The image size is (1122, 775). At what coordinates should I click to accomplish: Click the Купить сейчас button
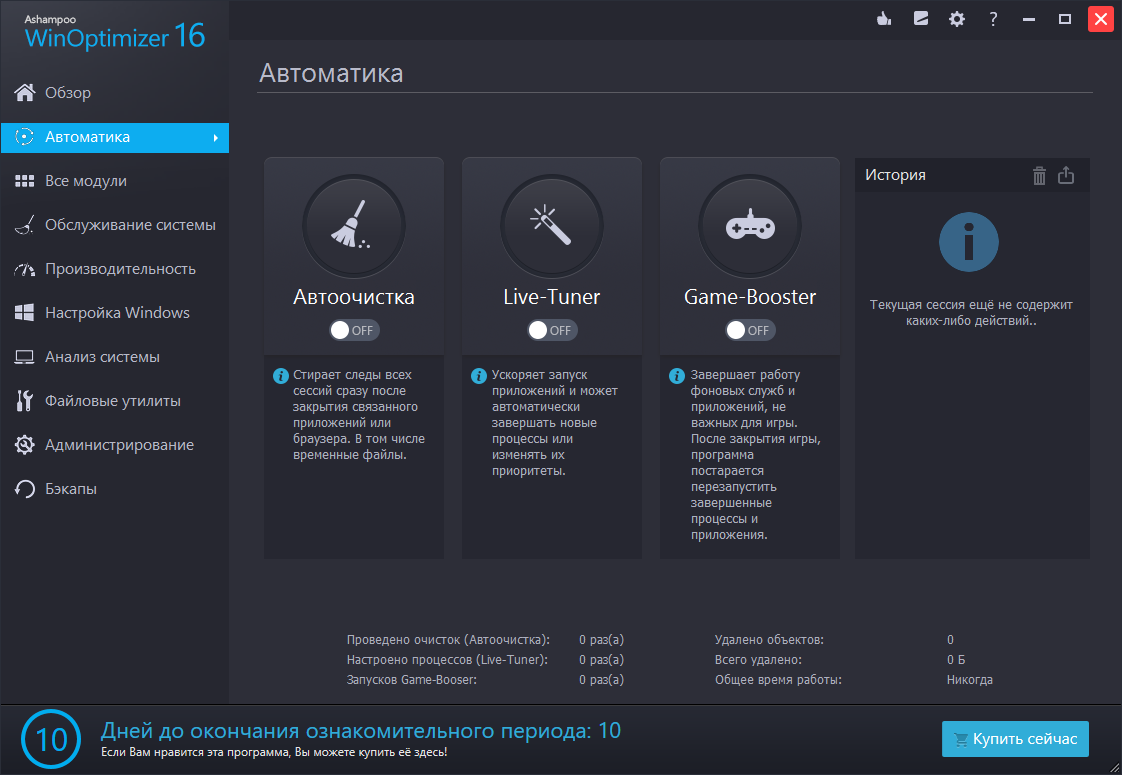point(1015,739)
